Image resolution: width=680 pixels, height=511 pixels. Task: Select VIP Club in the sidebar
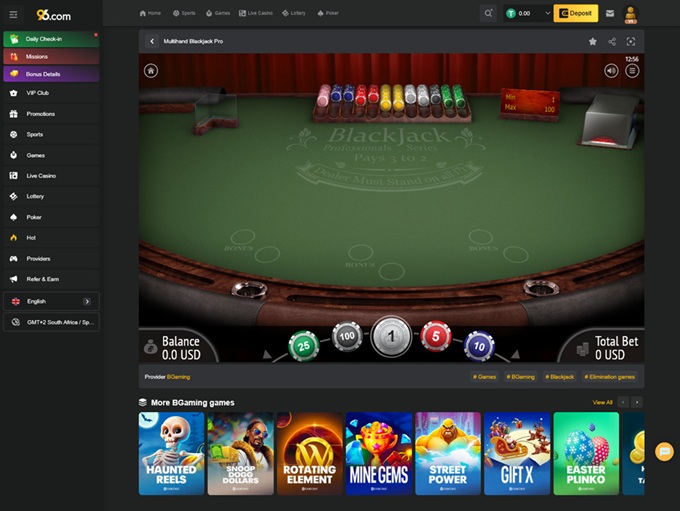click(37, 93)
